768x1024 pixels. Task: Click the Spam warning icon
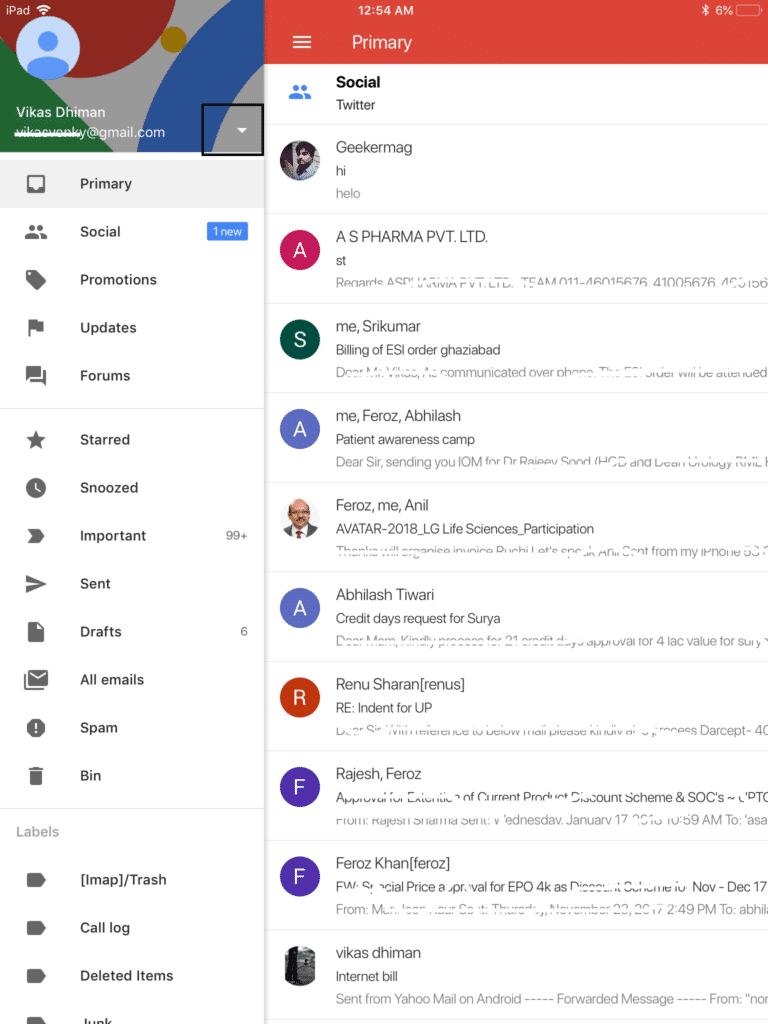tap(36, 728)
